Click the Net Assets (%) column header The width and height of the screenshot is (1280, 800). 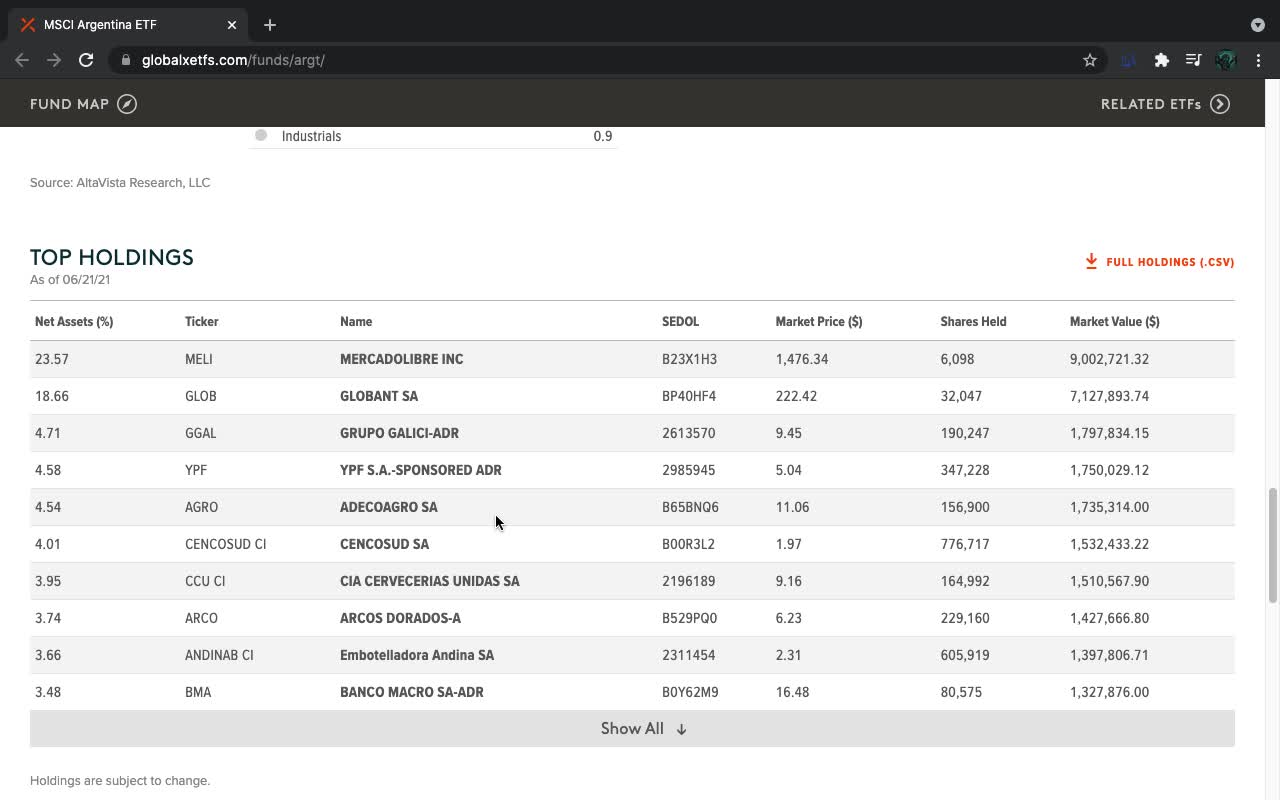74,322
